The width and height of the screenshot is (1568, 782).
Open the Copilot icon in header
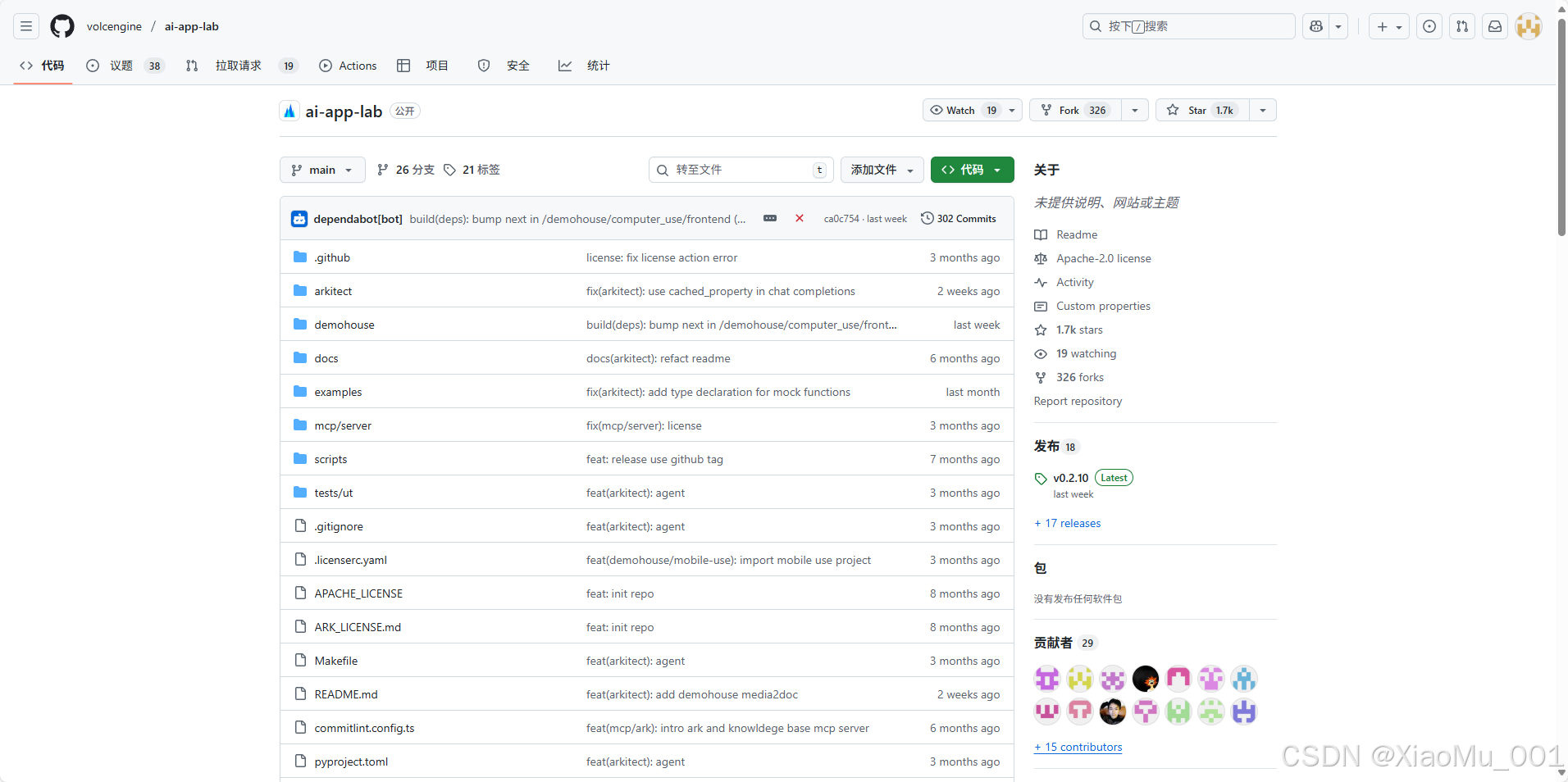[x=1316, y=26]
